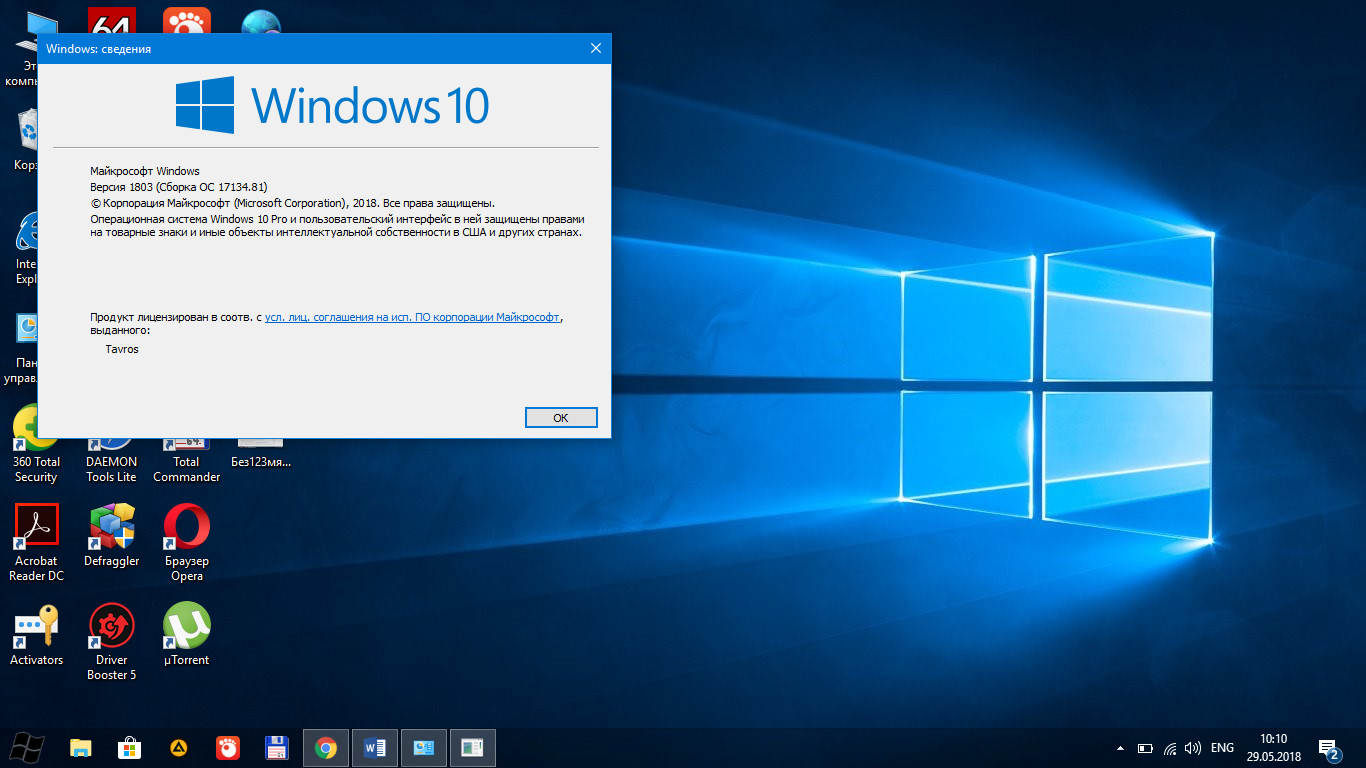Select the DAEMON Tools Lite shortcut
The height and width of the screenshot is (768, 1366).
[111, 461]
